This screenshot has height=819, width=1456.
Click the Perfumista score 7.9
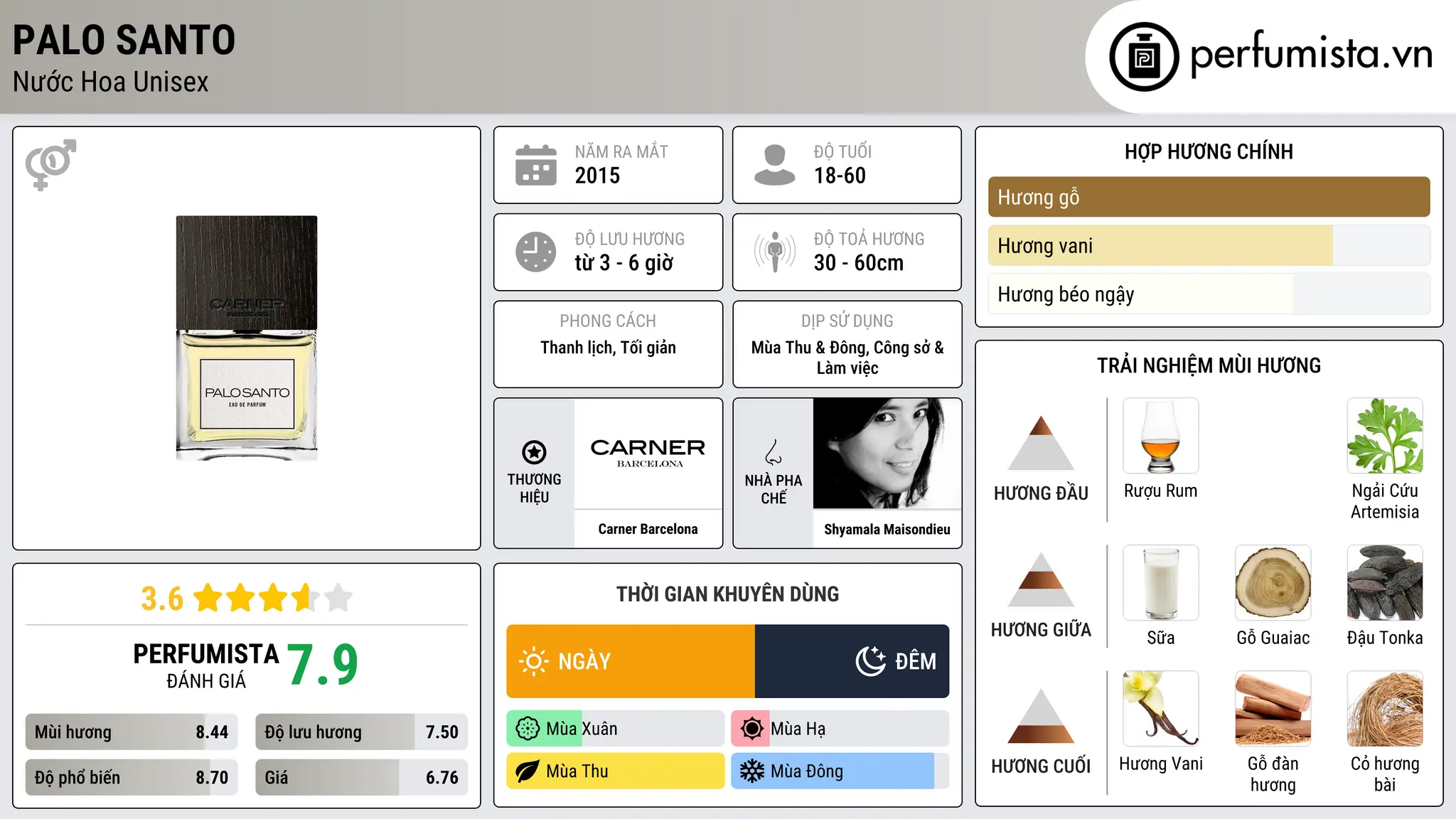click(x=323, y=665)
